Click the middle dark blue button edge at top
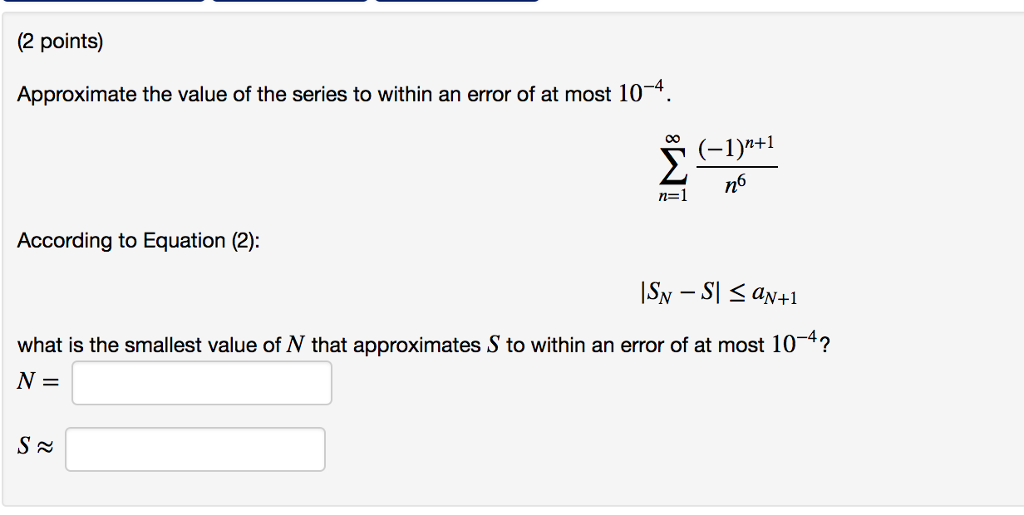1024x515 pixels. point(290,1)
